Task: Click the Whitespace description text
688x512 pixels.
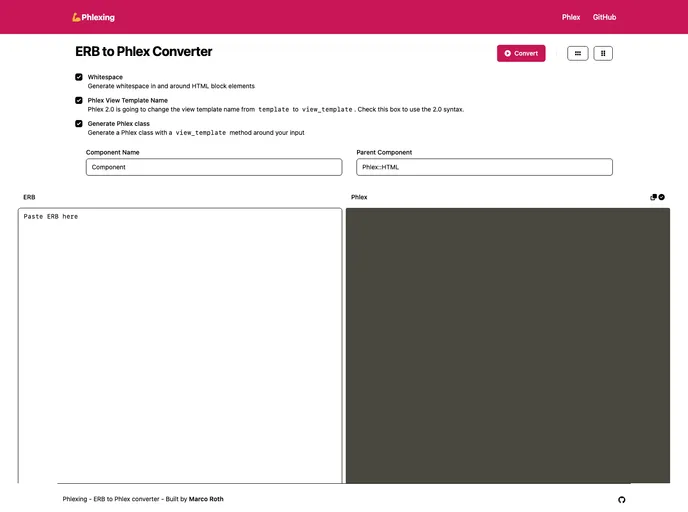Action: [171, 86]
